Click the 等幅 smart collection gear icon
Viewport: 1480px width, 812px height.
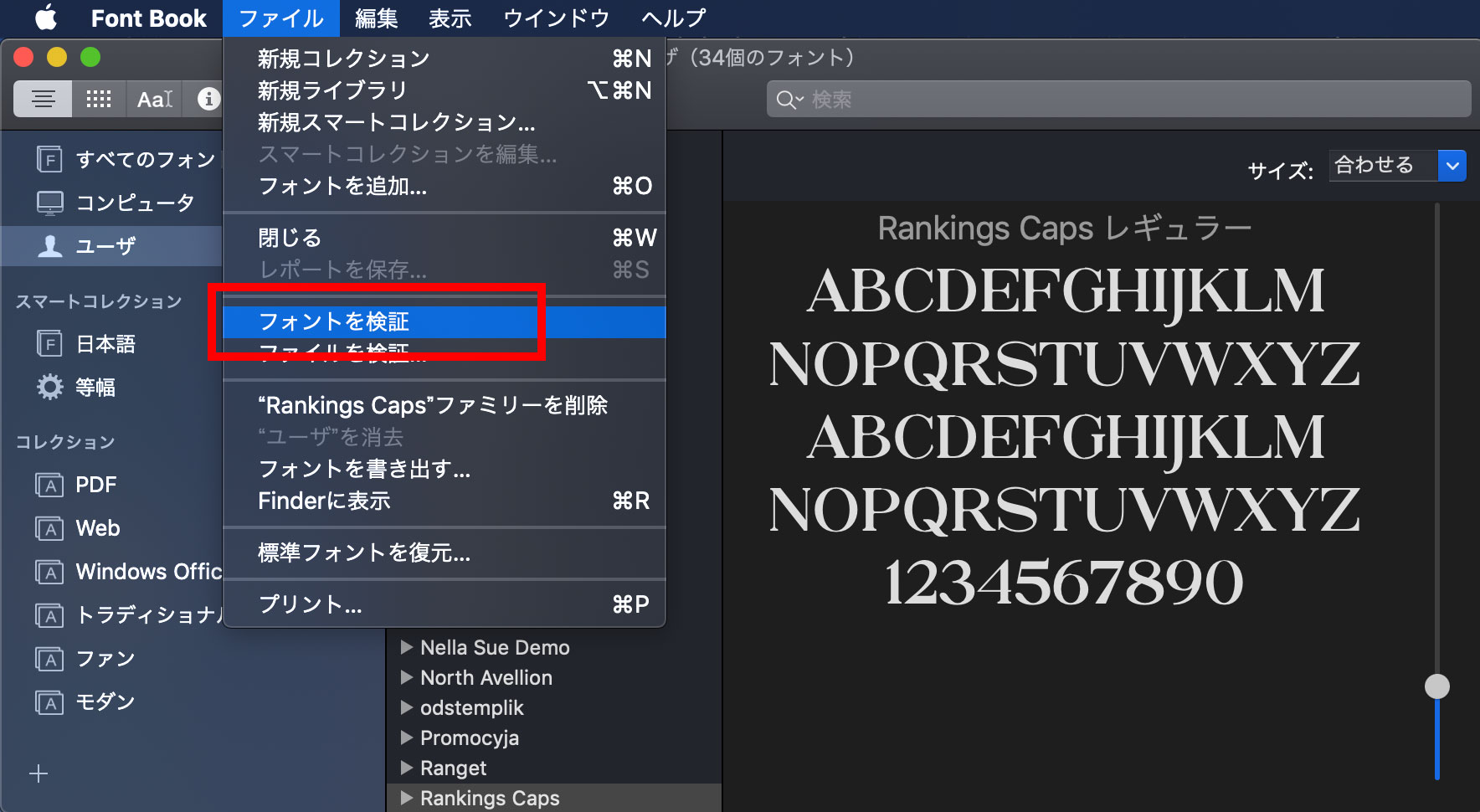coord(49,387)
